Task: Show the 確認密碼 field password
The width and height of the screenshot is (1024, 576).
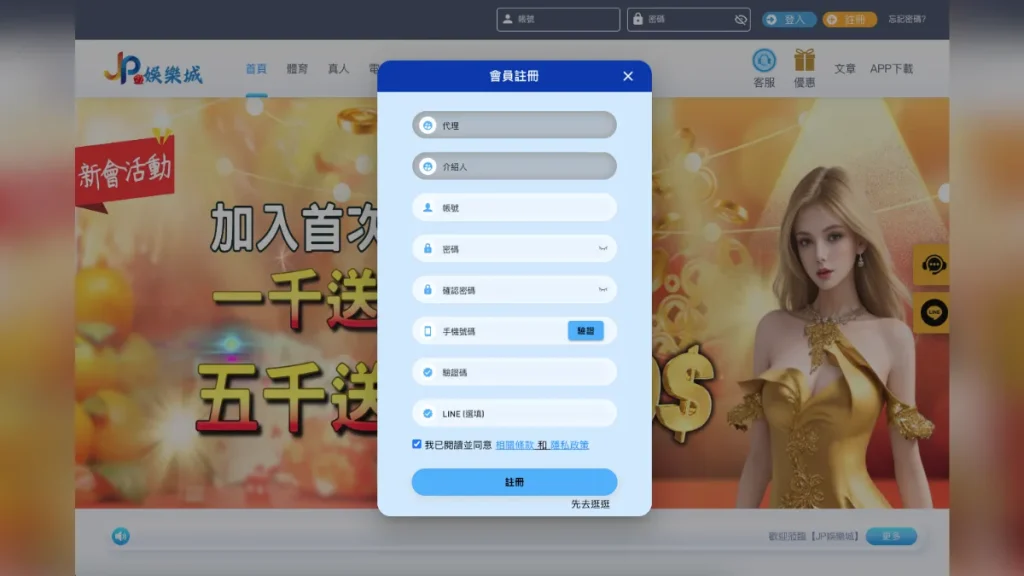Action: tap(601, 289)
